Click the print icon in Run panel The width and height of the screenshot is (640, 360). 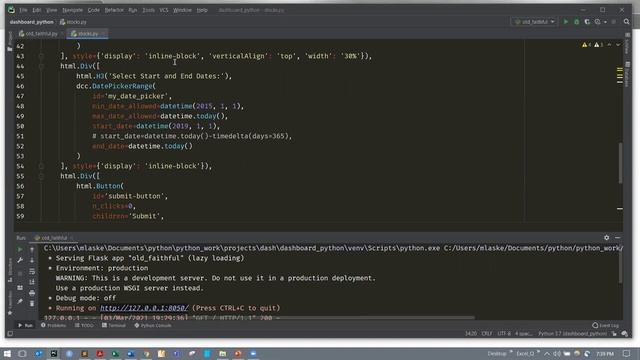click(x=32, y=293)
